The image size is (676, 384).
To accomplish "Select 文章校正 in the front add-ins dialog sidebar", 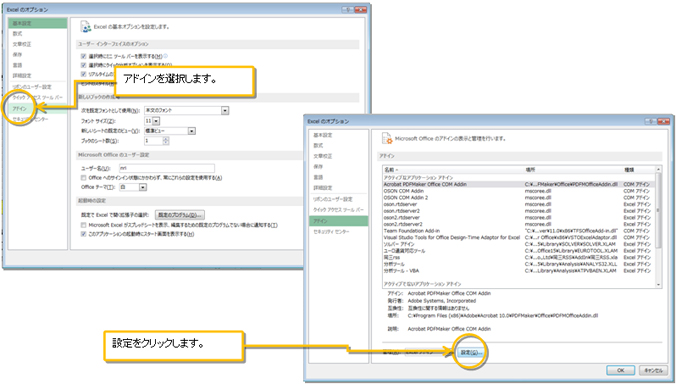I will (339, 156).
